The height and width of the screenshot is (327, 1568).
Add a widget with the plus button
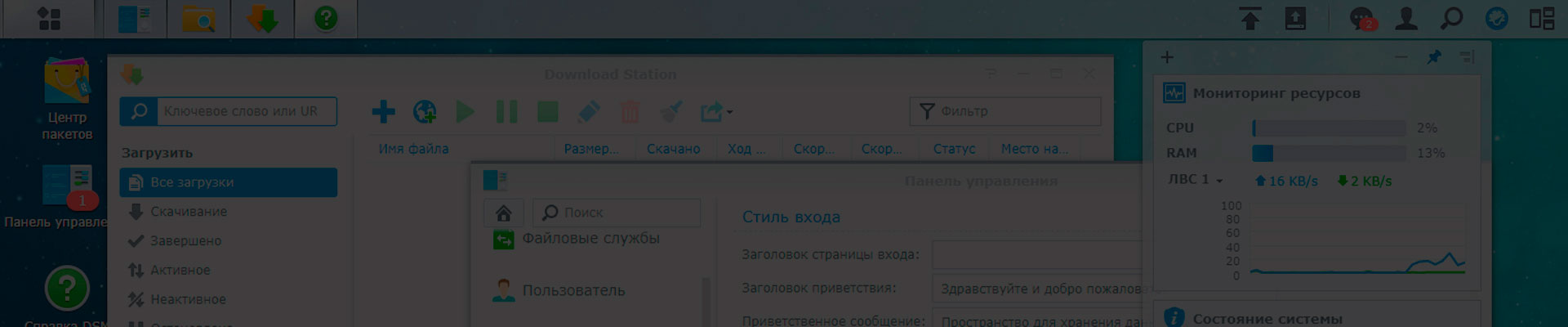1167,57
